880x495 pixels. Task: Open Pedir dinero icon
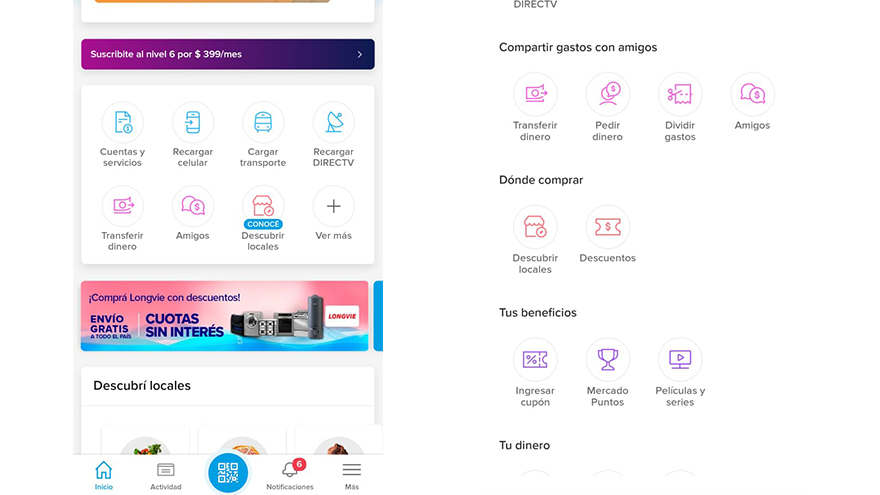coord(607,94)
